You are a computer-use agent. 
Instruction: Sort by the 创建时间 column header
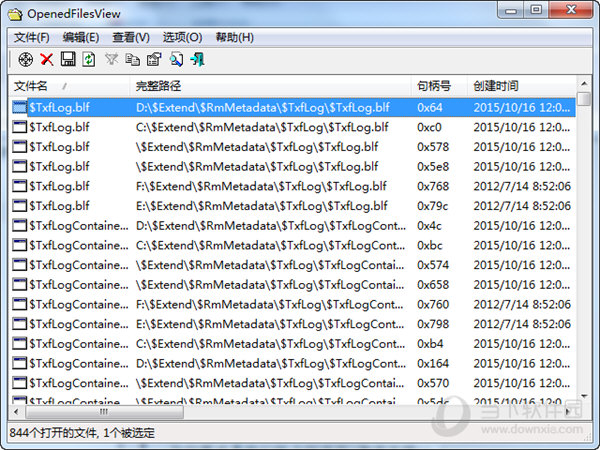coord(522,86)
